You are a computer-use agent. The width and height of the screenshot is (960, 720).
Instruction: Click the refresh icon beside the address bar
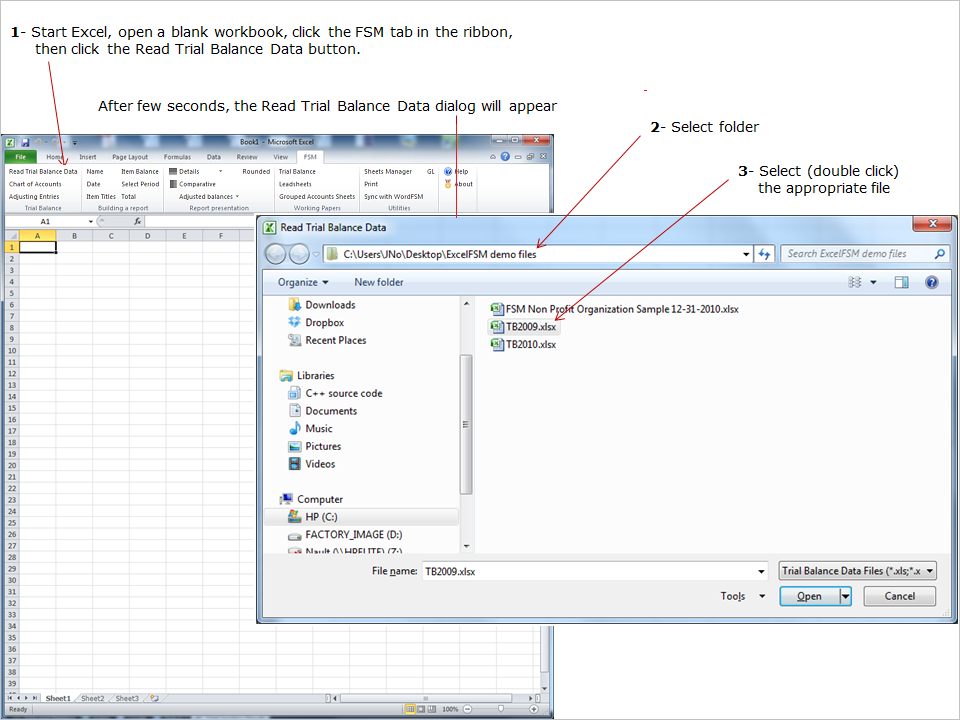point(765,254)
